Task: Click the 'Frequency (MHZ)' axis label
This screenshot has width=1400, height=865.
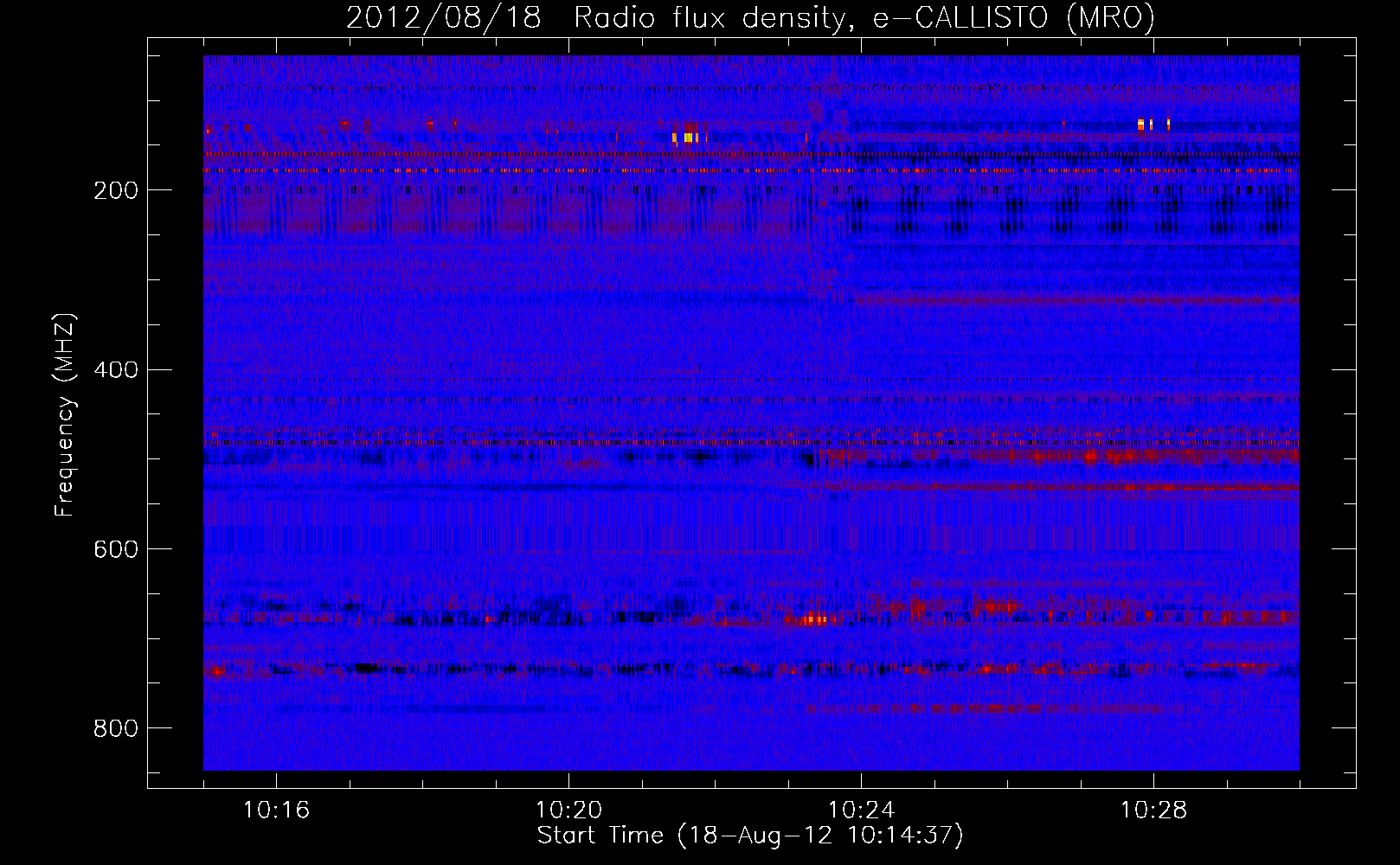Action: pos(65,415)
